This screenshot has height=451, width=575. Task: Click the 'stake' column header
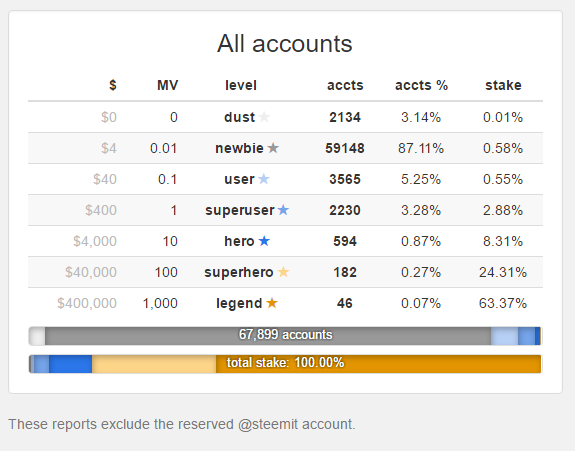pos(503,85)
